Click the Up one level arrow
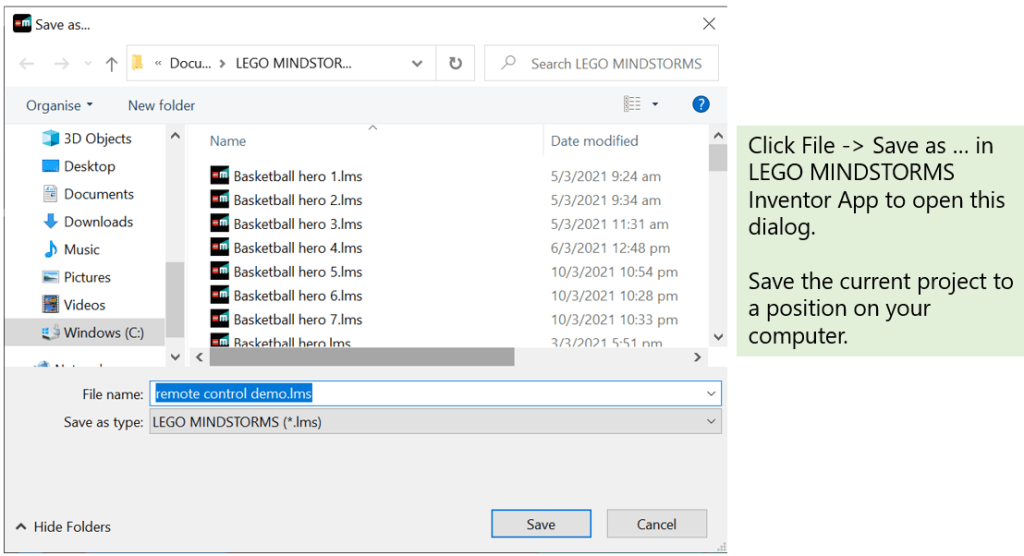 pos(111,64)
